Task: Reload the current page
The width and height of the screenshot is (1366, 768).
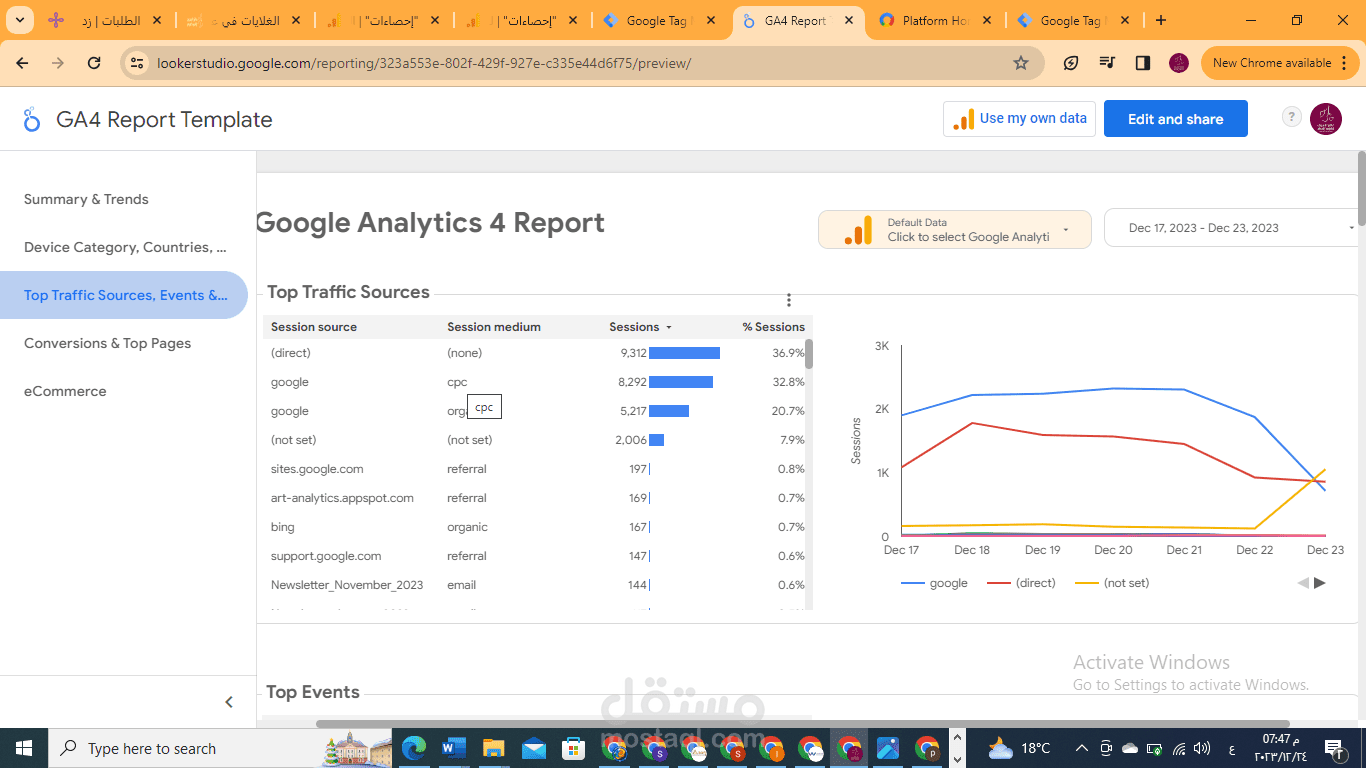Action: (94, 63)
